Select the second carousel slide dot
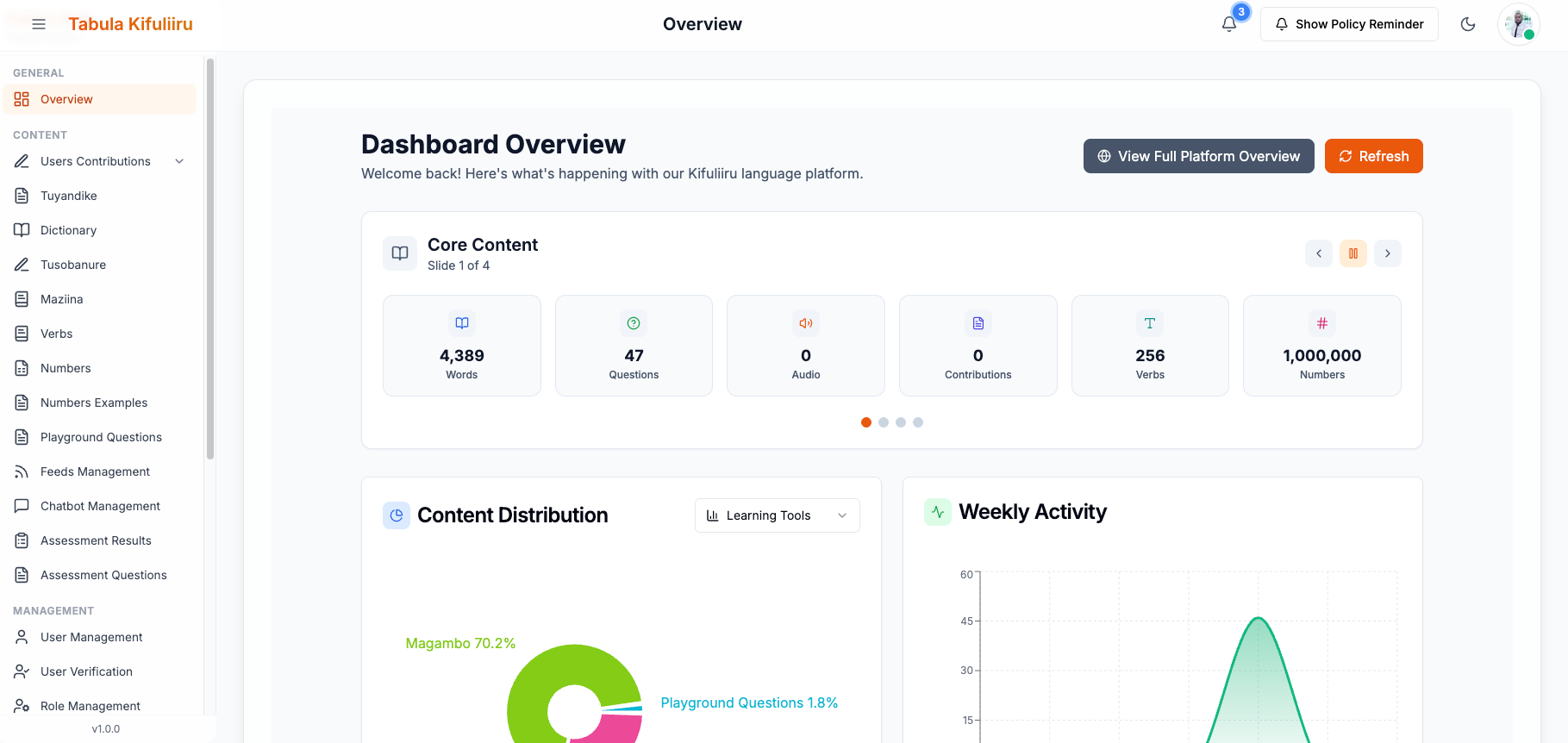 point(884,422)
